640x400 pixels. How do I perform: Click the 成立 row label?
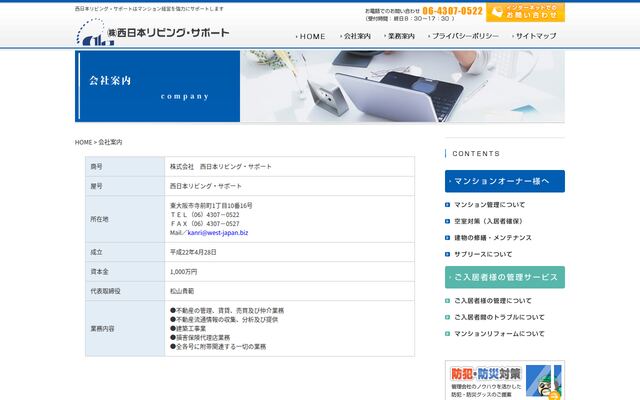125,252
